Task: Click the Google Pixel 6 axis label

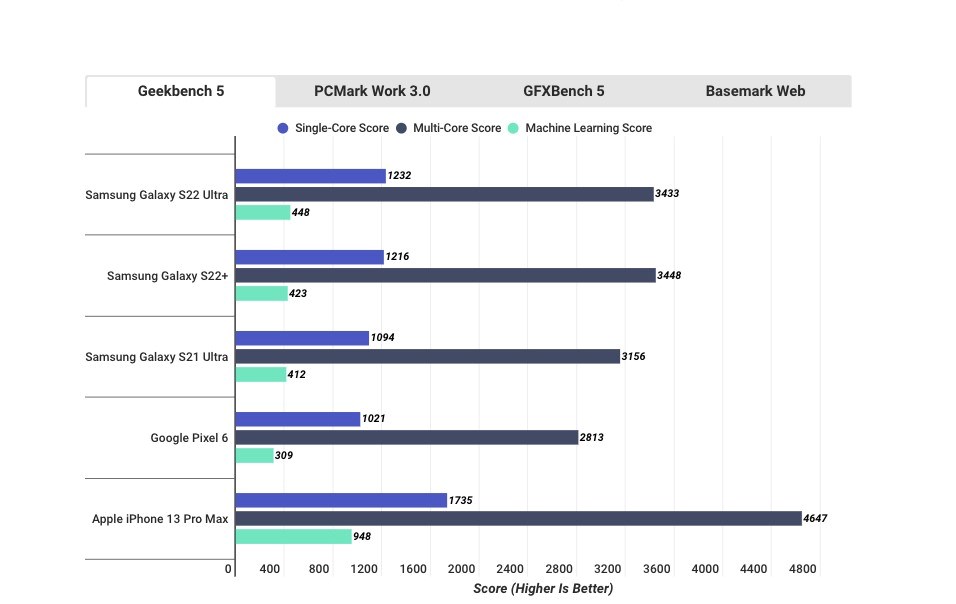Action: (x=189, y=438)
